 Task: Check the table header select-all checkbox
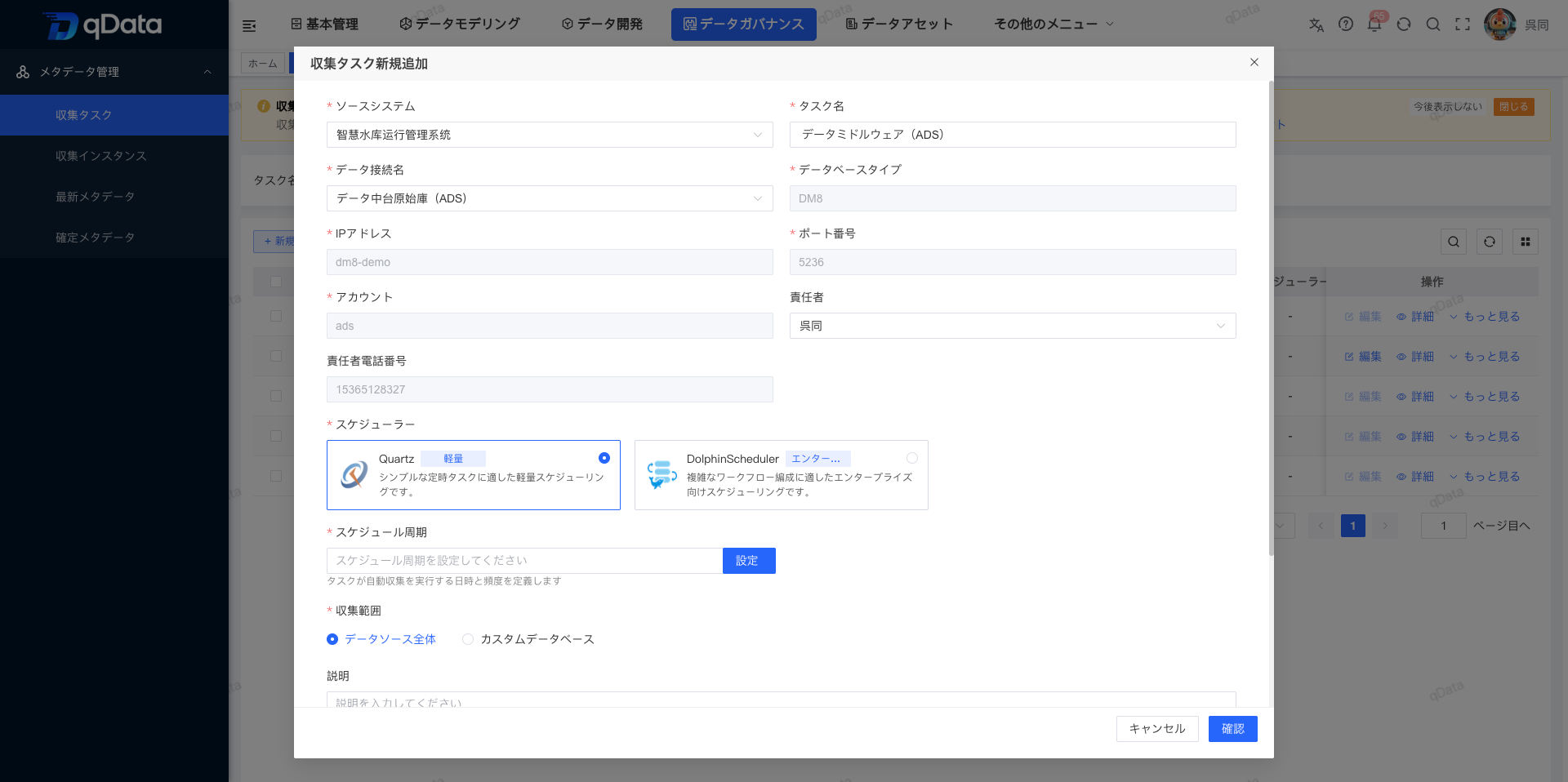(276, 282)
